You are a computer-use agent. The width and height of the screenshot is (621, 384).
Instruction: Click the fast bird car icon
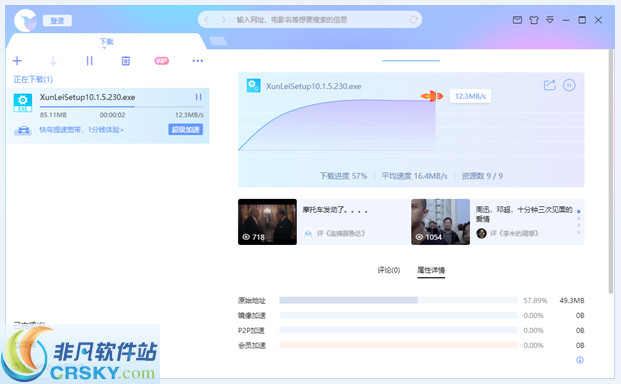23,130
